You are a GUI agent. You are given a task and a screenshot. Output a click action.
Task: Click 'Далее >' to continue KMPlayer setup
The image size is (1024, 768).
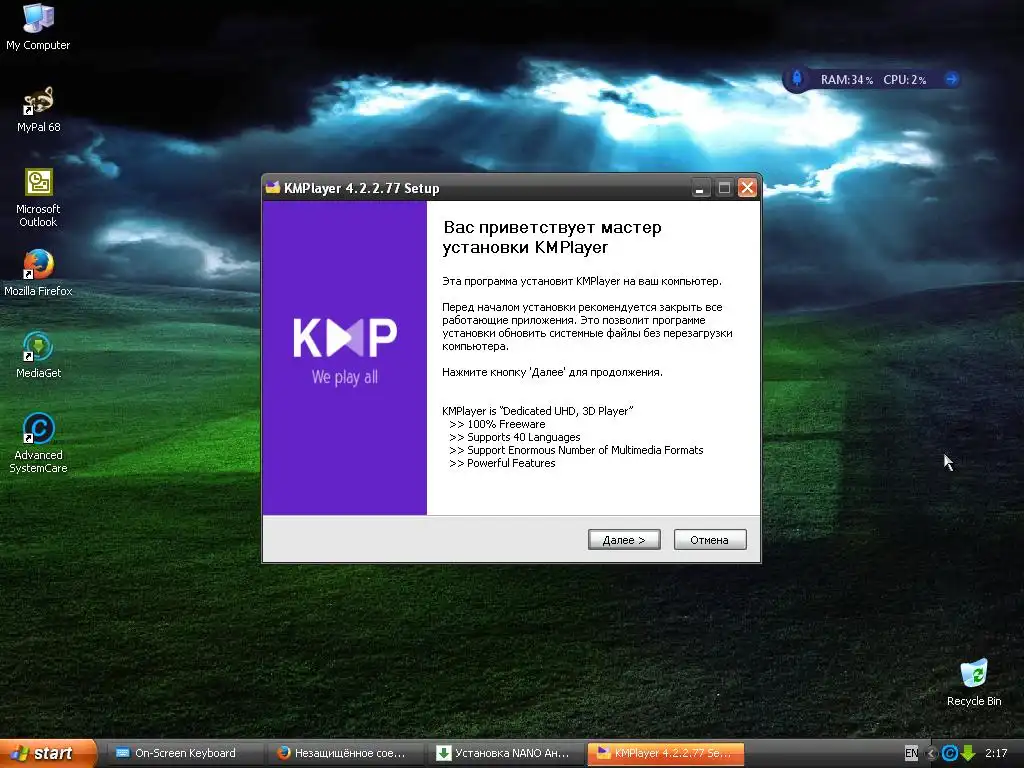(x=624, y=539)
